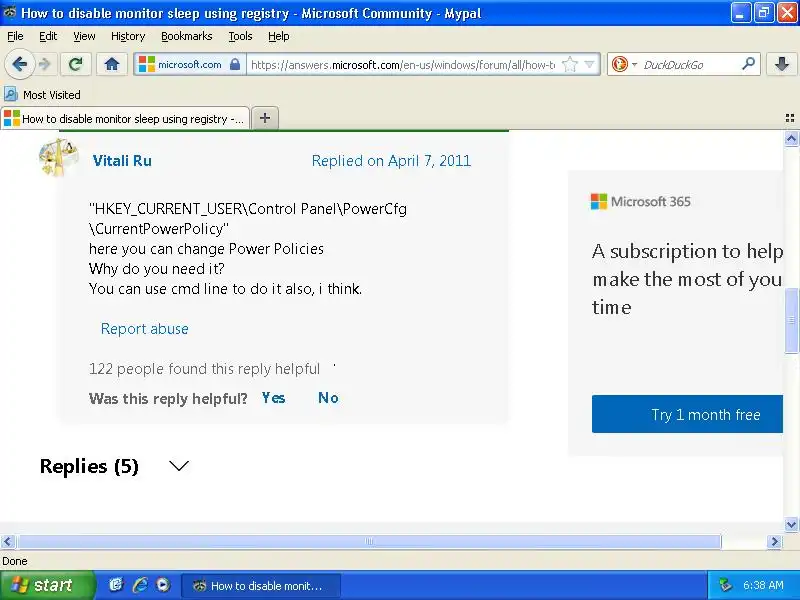Open Vitali Ru's profile link
800x600 pixels.
coord(122,161)
